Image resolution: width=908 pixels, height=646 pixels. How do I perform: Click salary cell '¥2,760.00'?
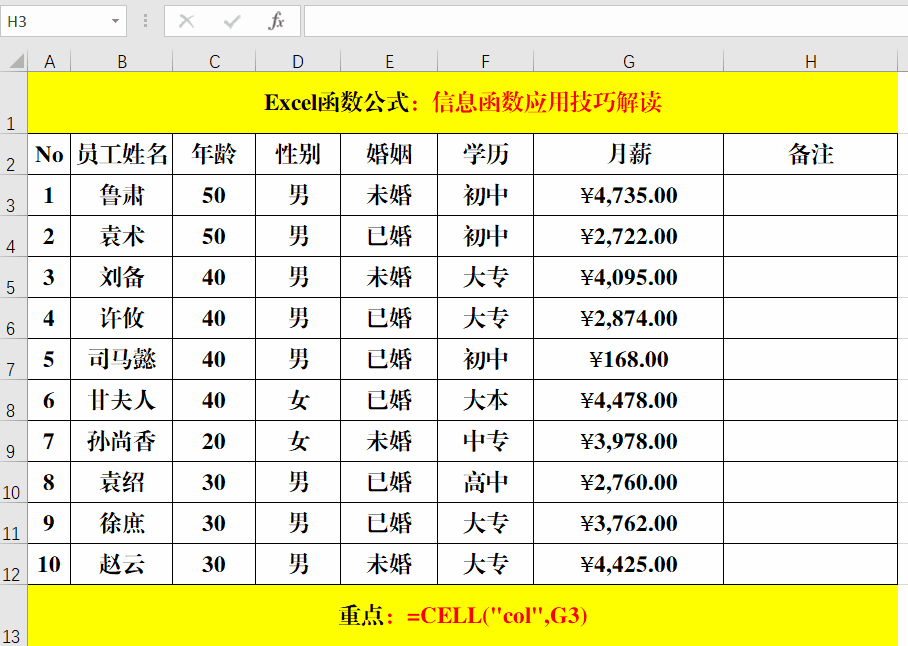tap(629, 482)
